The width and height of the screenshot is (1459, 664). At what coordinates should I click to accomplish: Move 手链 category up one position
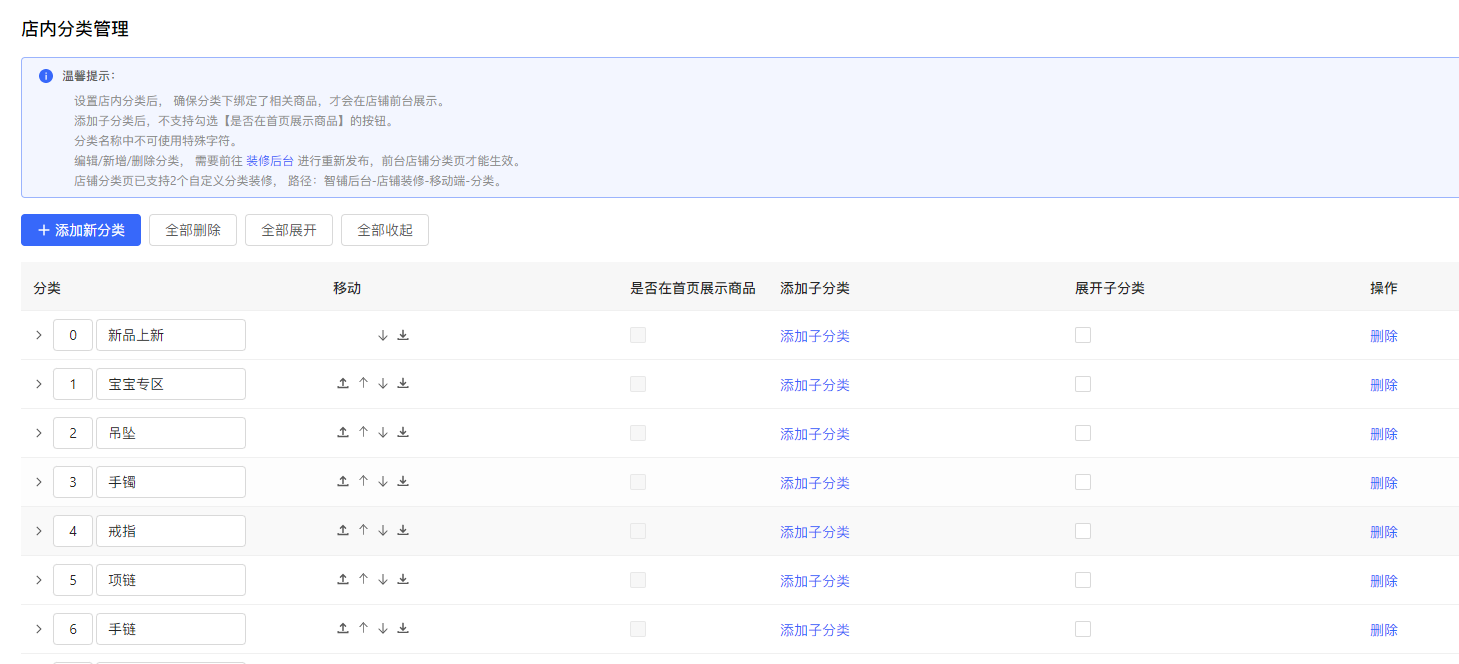[363, 628]
